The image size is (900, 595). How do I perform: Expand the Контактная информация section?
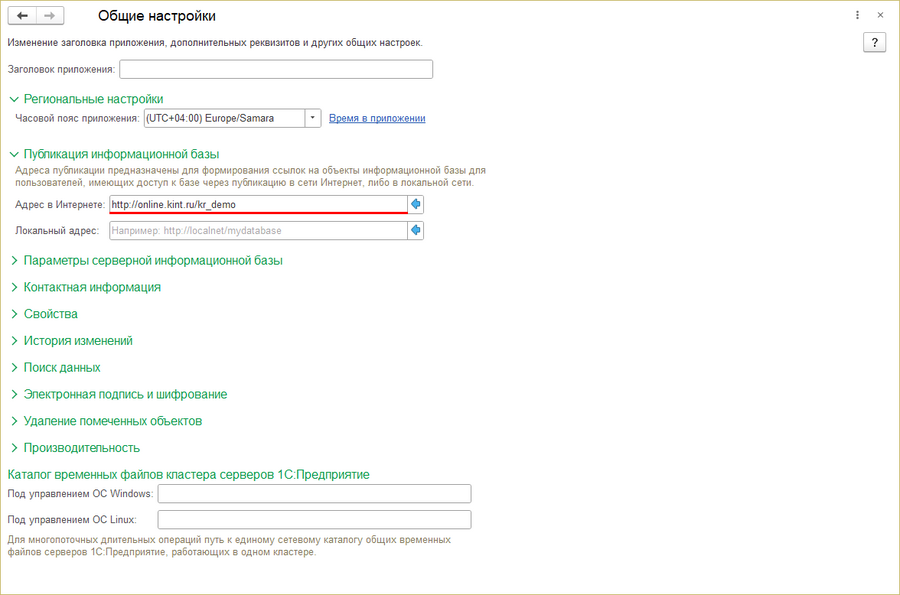tap(86, 287)
